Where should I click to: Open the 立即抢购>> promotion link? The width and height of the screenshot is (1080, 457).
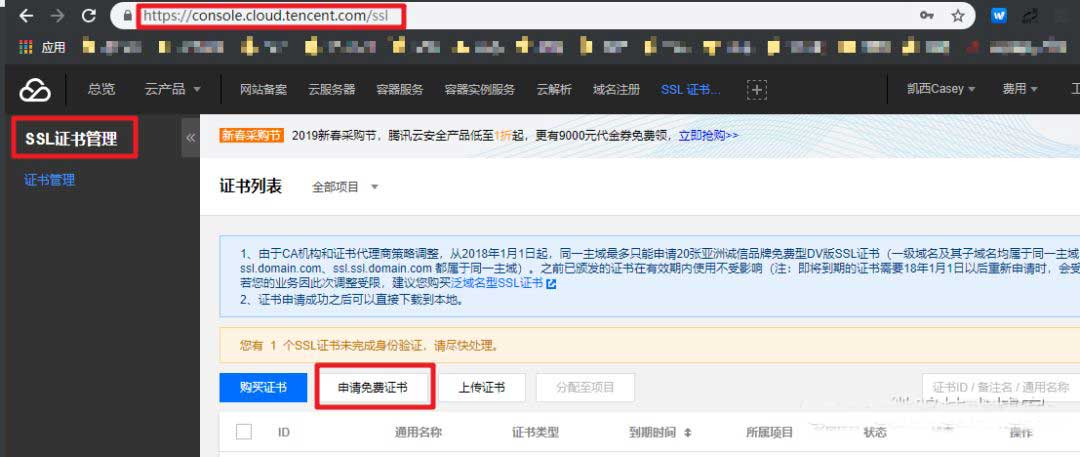(x=709, y=135)
